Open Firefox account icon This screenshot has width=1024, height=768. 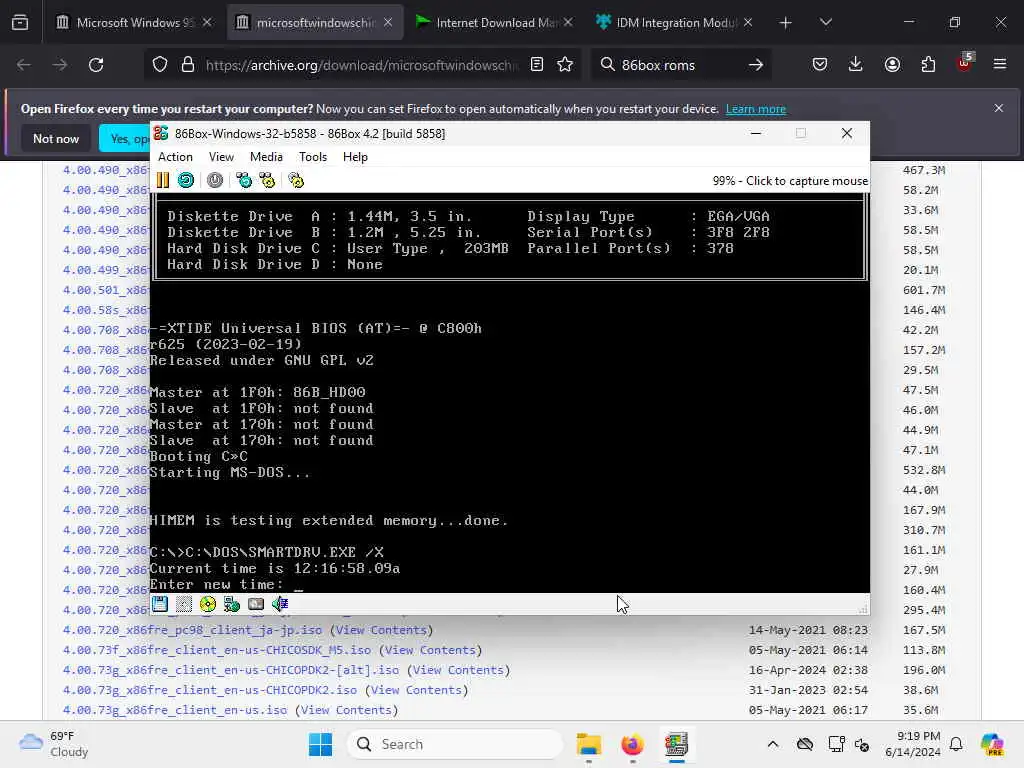coord(892,65)
